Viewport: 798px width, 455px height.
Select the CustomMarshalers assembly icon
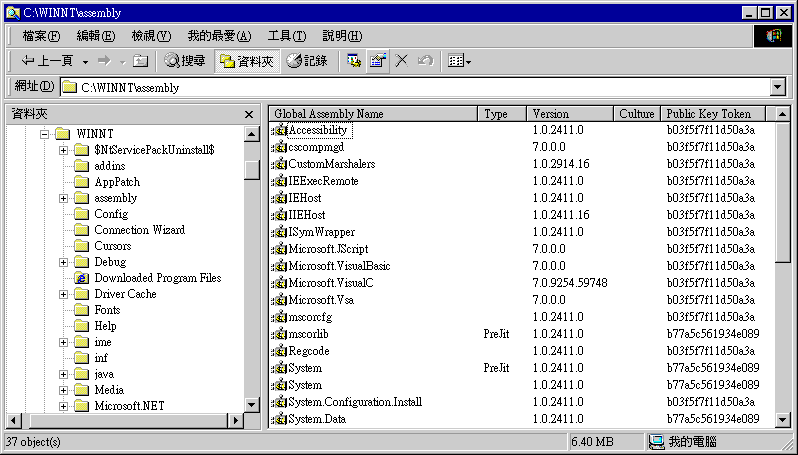point(279,164)
